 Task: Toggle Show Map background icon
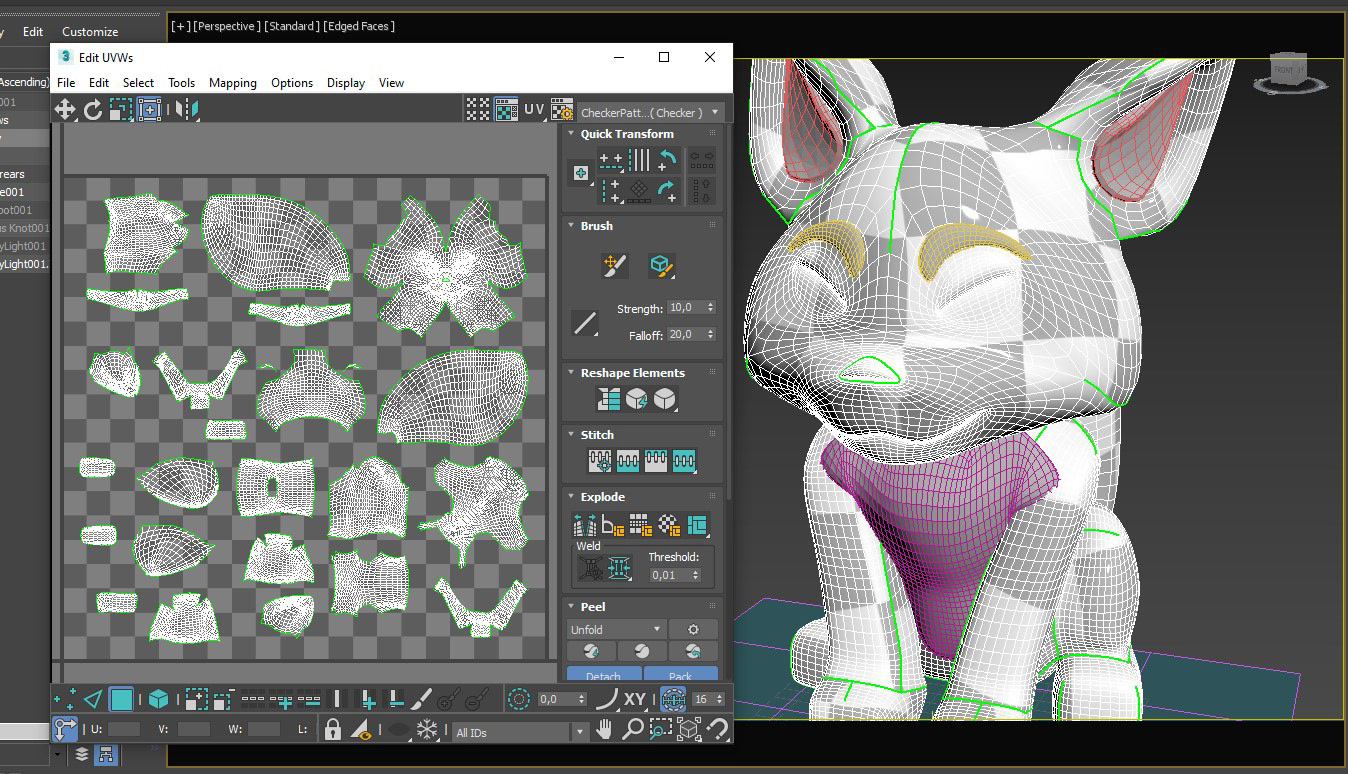pos(506,110)
